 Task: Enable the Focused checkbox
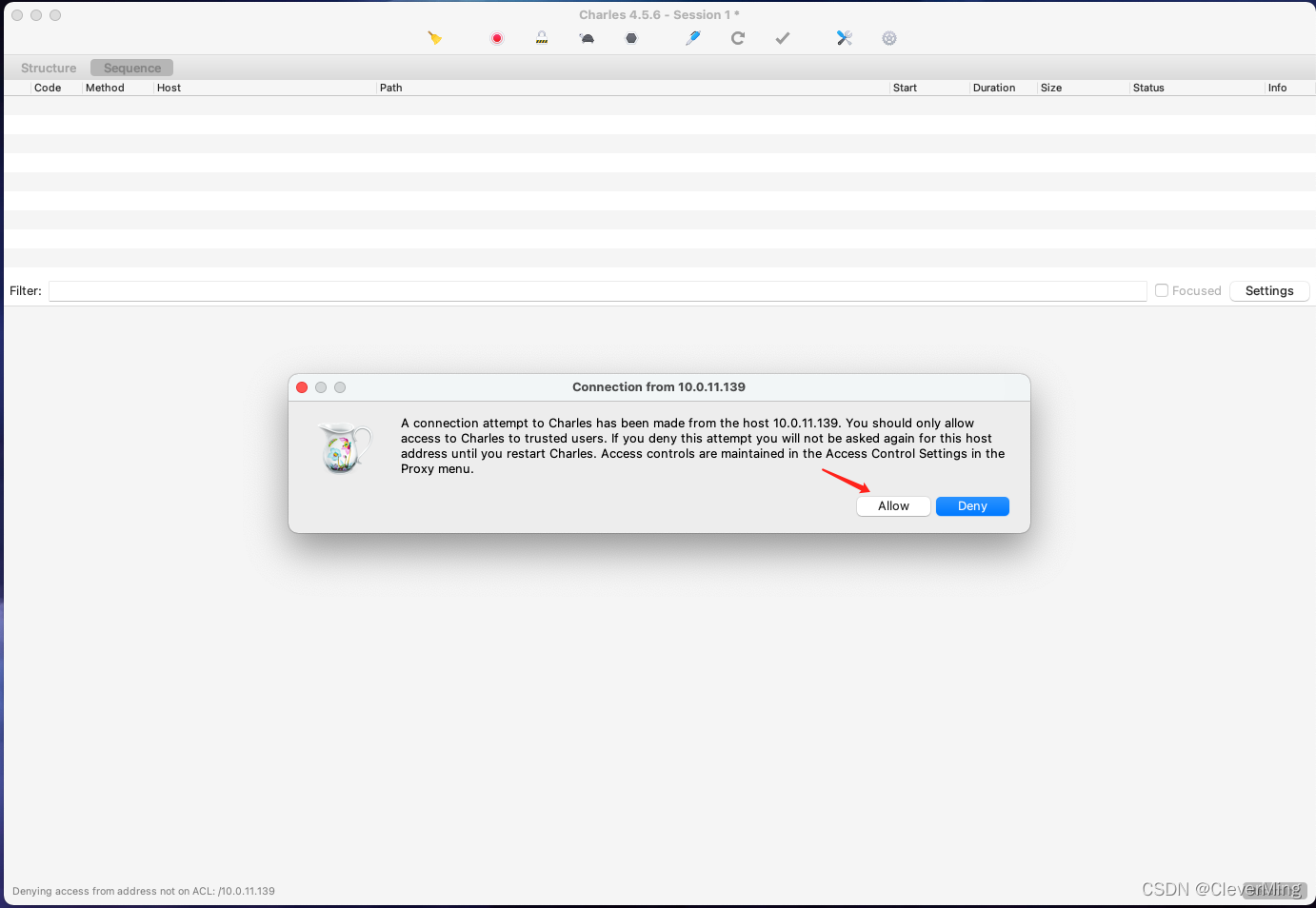(x=1162, y=290)
